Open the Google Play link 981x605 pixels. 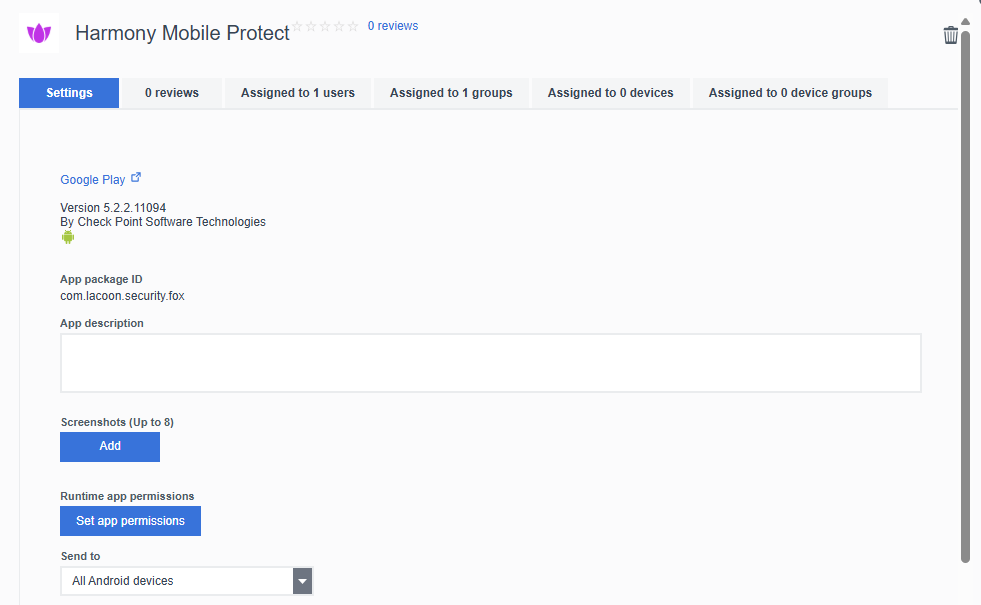click(x=93, y=180)
